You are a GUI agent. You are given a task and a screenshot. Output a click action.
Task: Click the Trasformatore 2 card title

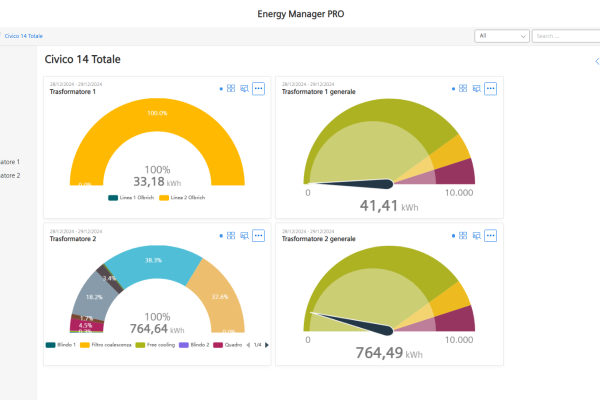73,239
